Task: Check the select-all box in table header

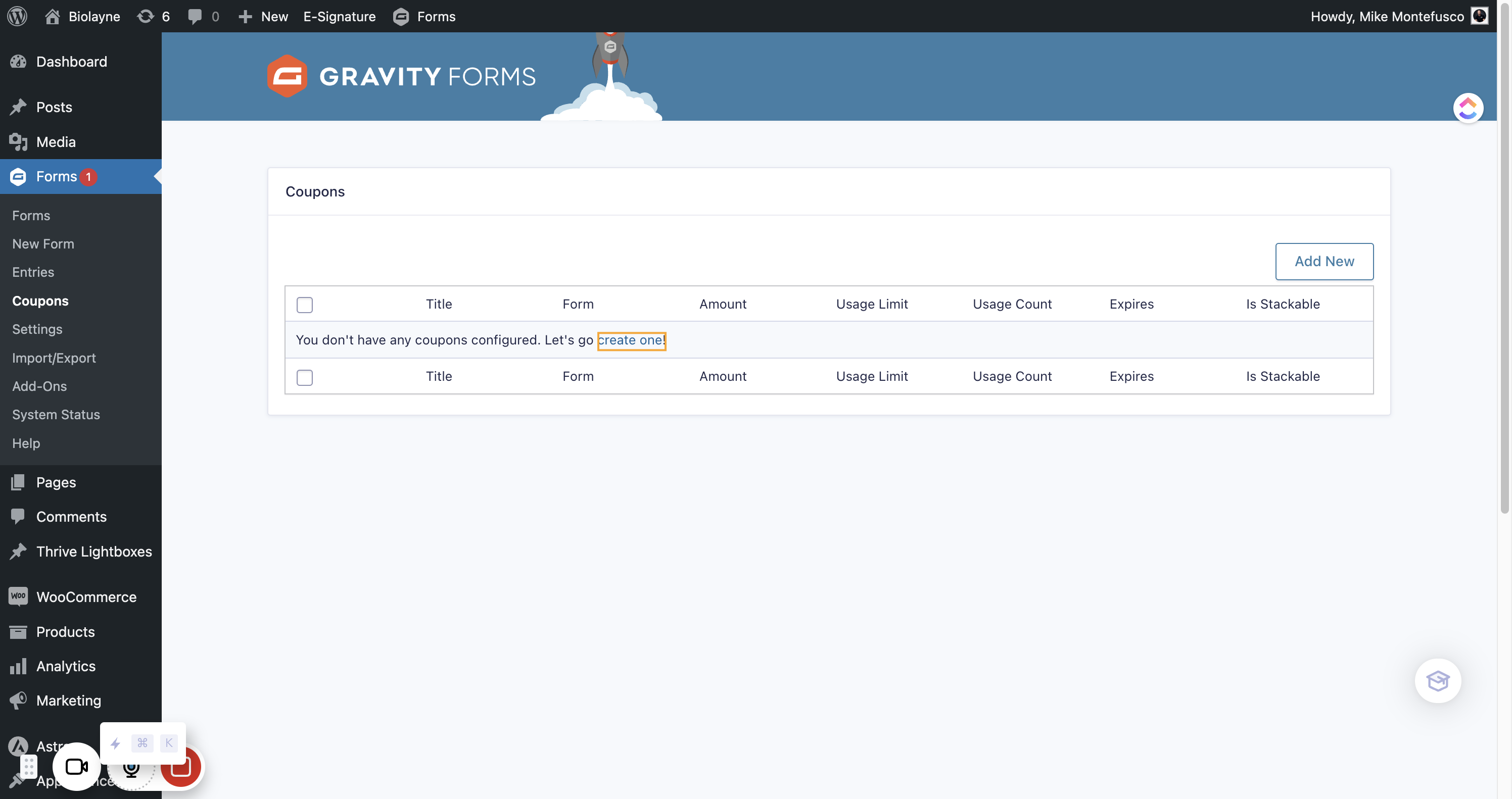Action: (x=305, y=305)
